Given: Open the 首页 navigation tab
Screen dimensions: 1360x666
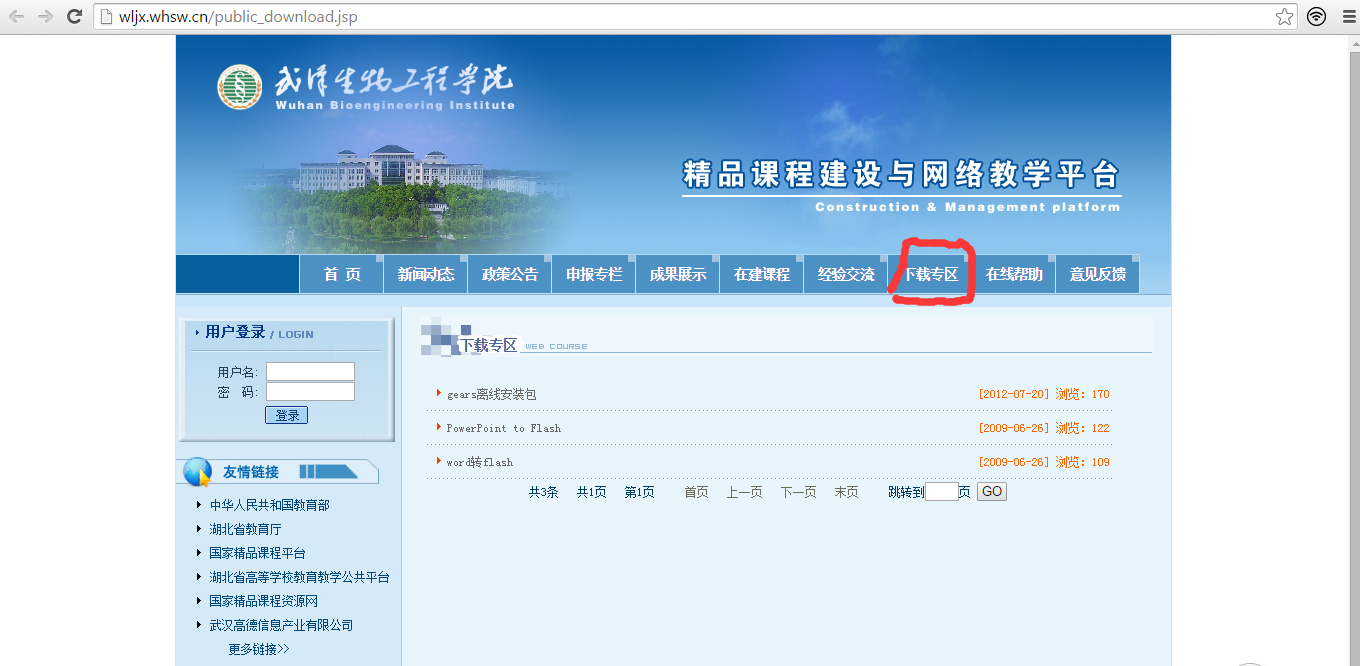Looking at the screenshot, I should pyautogui.click(x=341, y=274).
